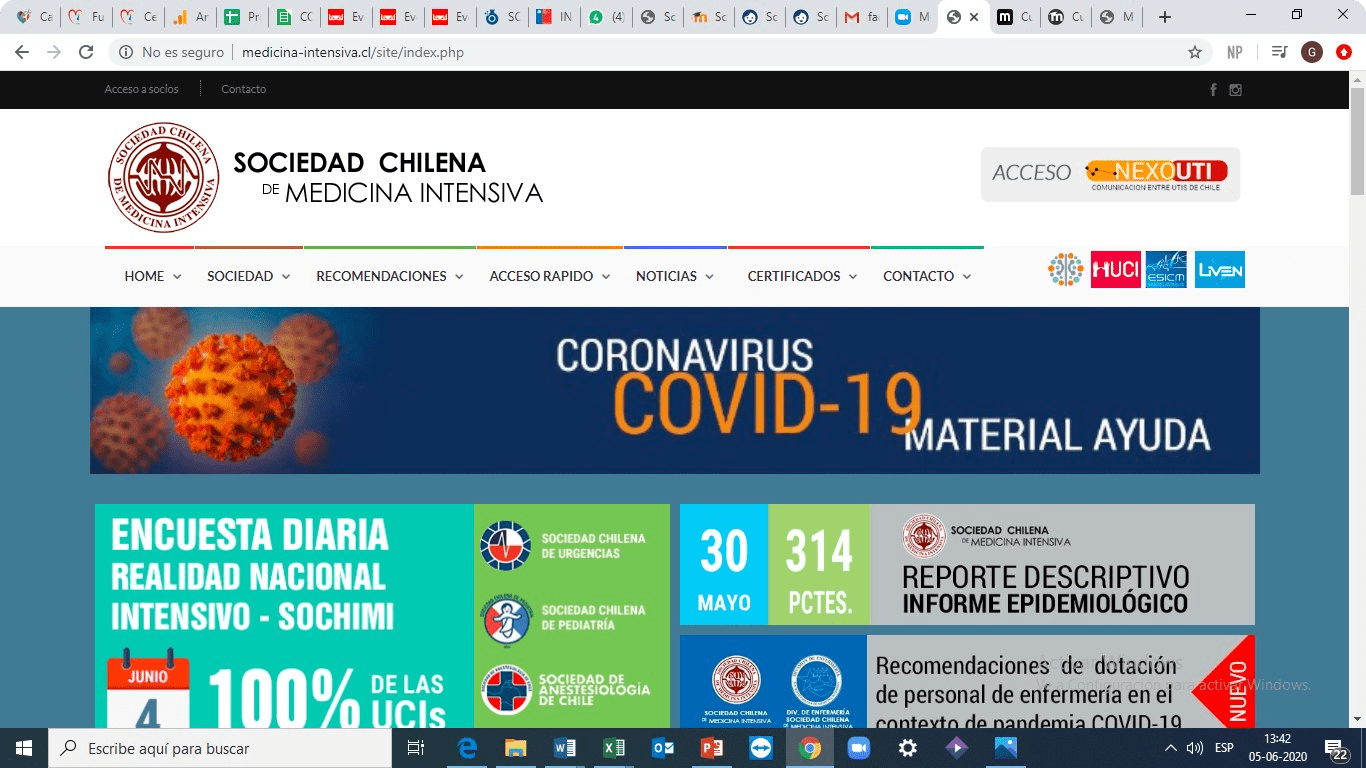Open Word from the taskbar
This screenshot has height=768, width=1366.
[565, 748]
